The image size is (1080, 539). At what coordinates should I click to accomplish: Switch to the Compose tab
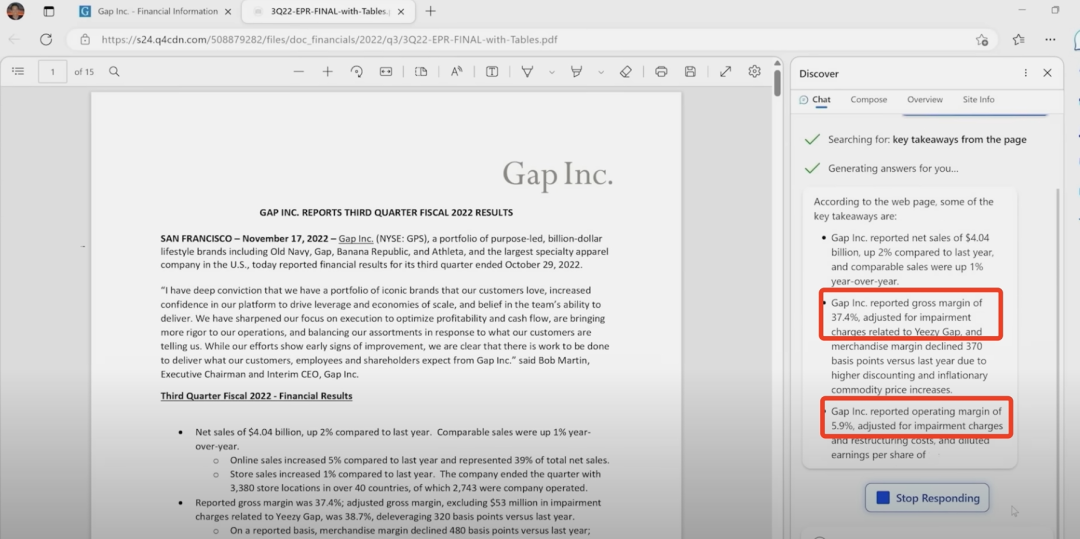click(869, 100)
